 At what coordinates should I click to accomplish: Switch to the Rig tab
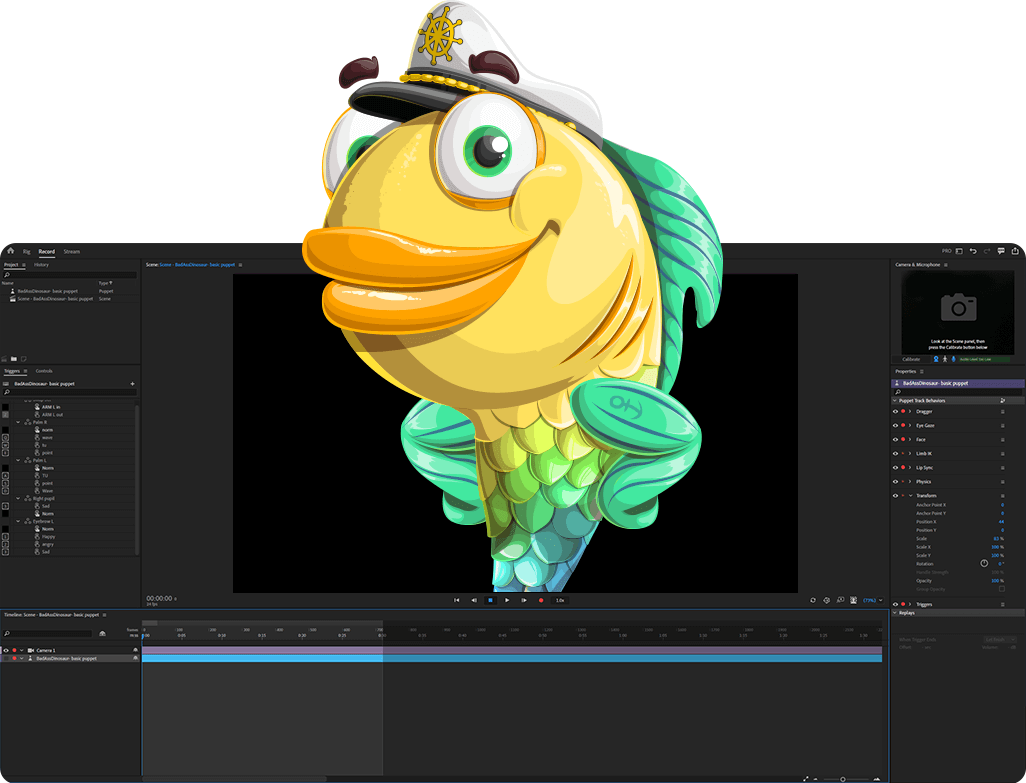point(27,251)
